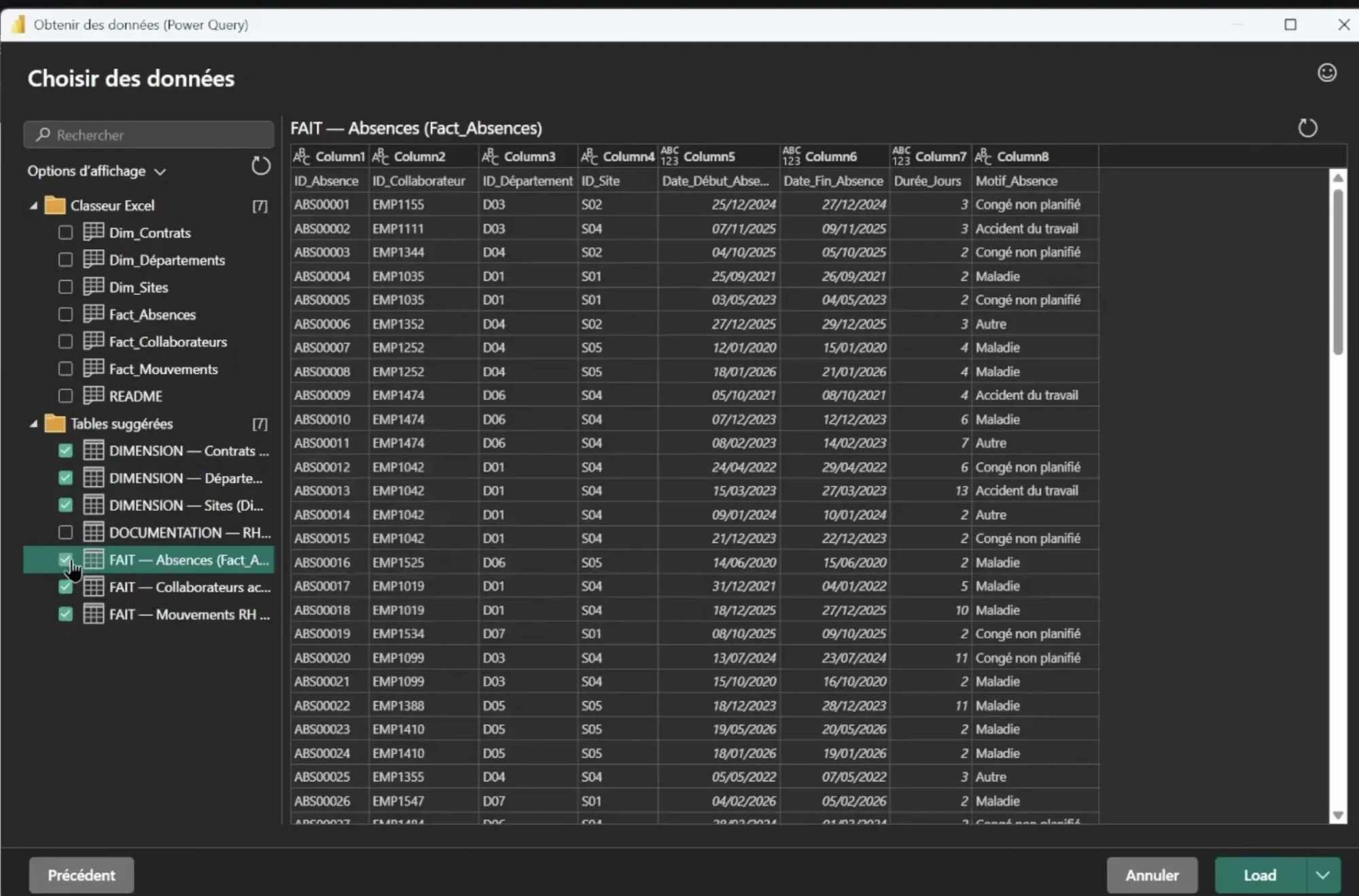The width and height of the screenshot is (1359, 896).
Task: Click the Fact_Collaborateurs table icon
Action: [x=93, y=341]
